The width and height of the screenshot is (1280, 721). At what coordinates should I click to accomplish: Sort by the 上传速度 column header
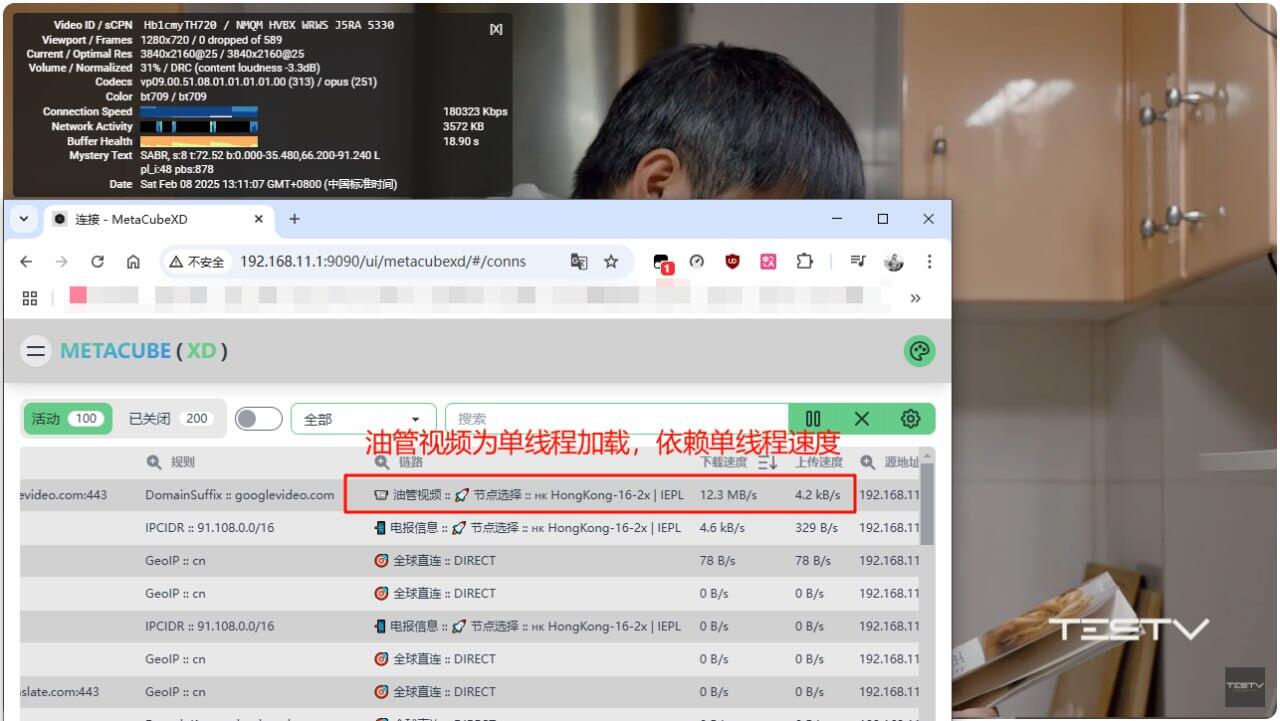(x=819, y=462)
